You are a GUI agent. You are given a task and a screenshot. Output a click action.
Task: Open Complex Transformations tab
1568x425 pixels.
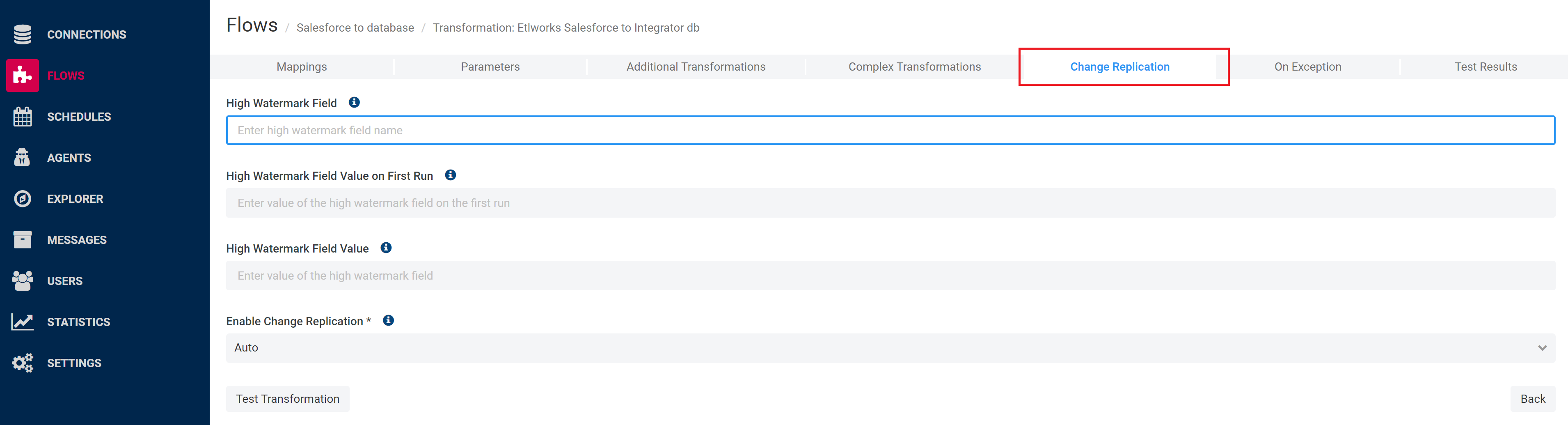[x=914, y=67]
